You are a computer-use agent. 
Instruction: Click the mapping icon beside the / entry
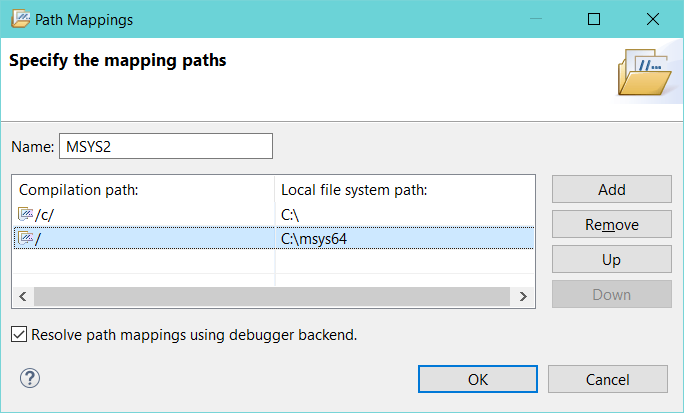(26, 238)
